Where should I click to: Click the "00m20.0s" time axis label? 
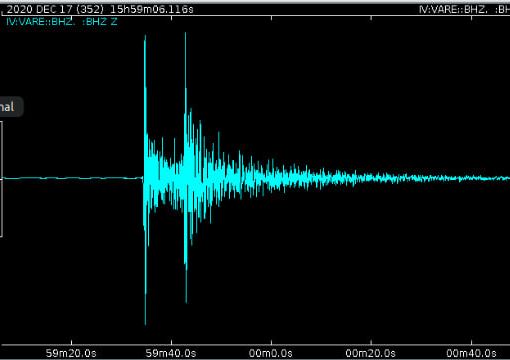pyautogui.click(x=370, y=353)
